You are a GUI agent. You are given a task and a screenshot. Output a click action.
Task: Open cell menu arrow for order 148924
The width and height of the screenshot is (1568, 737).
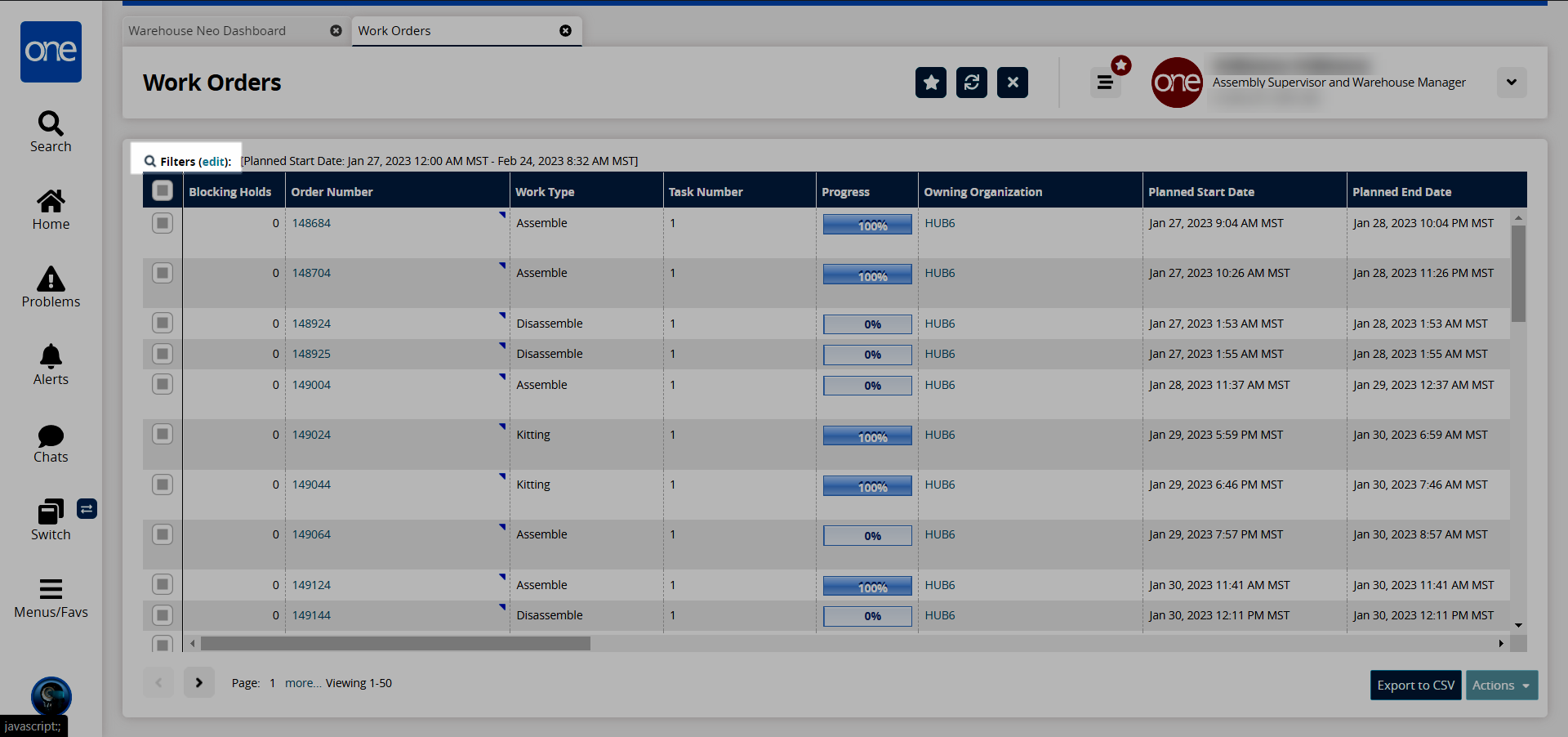coord(502,315)
